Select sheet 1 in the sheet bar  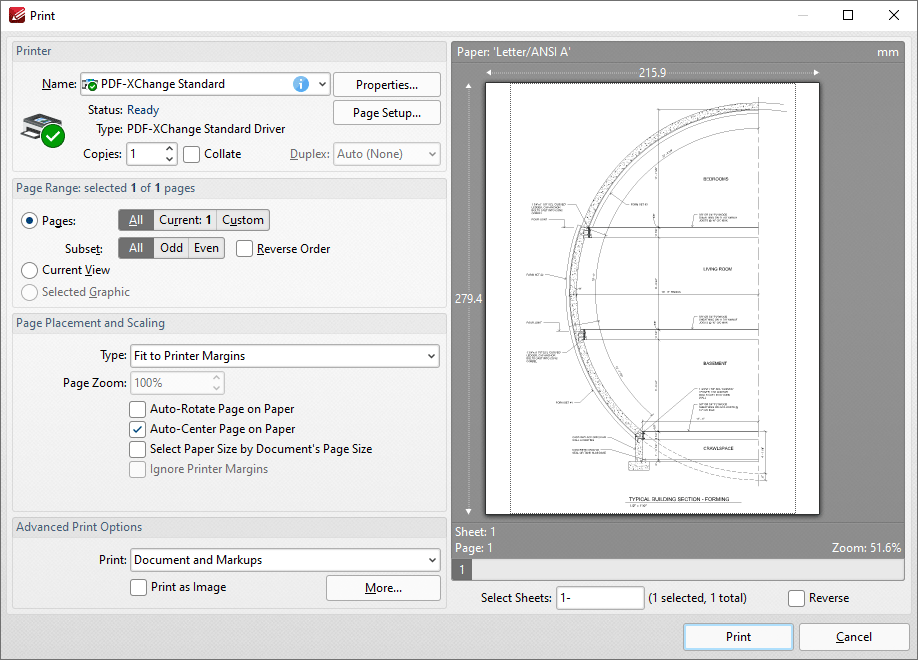(x=462, y=569)
